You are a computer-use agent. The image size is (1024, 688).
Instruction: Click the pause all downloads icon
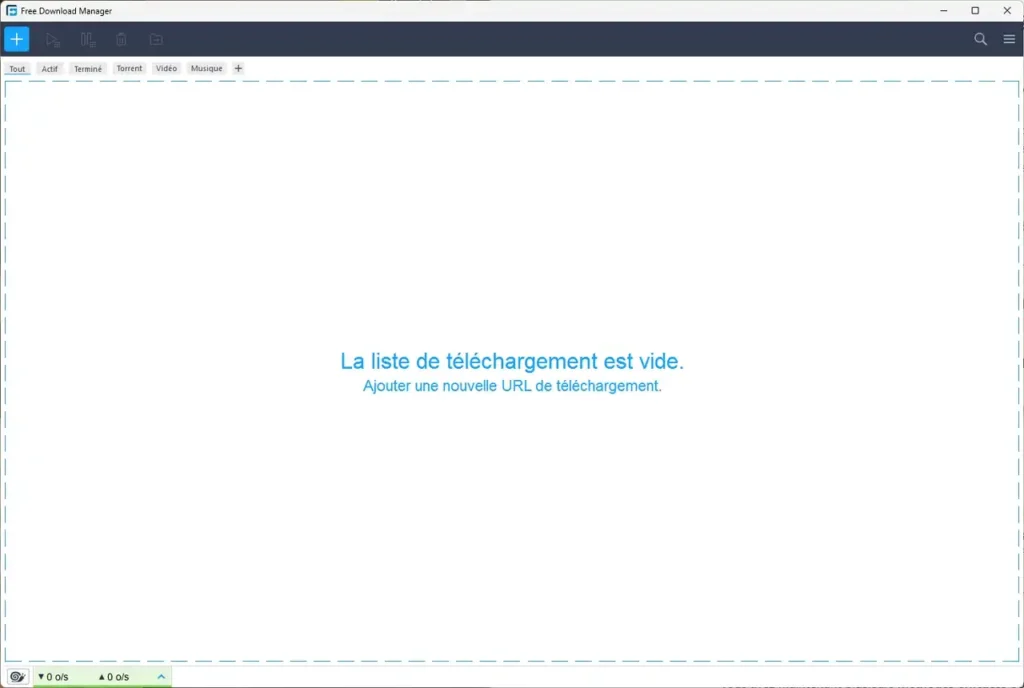point(88,40)
